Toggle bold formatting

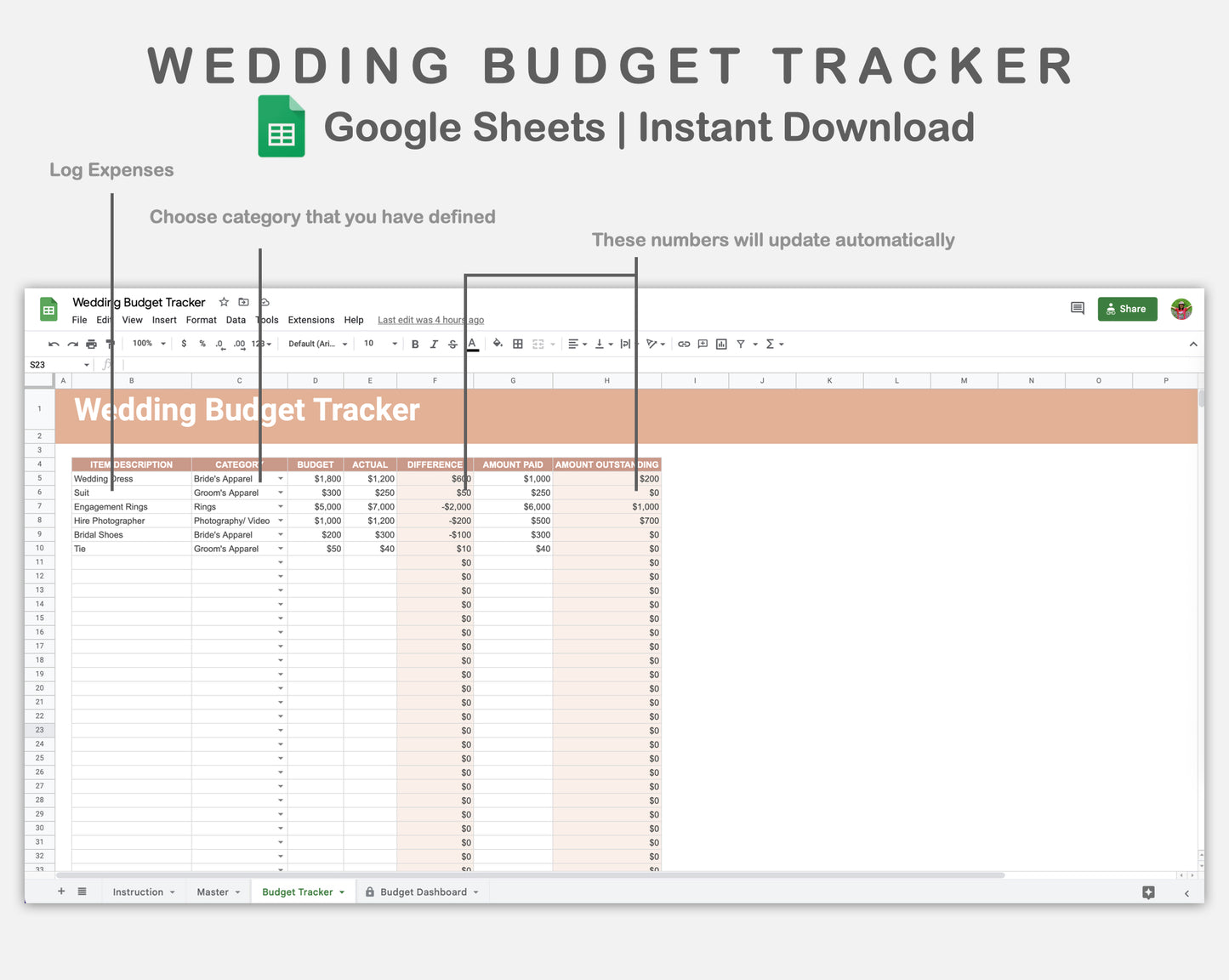(414, 344)
